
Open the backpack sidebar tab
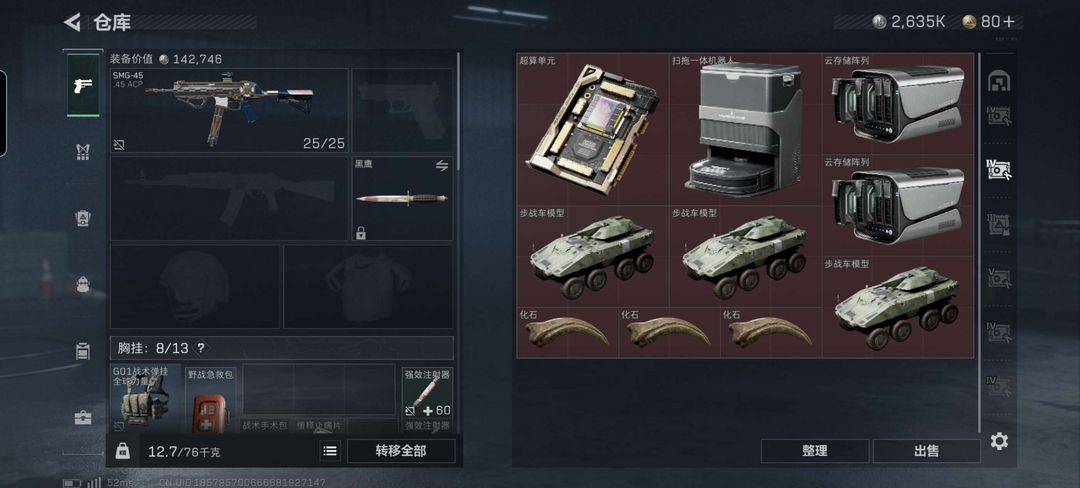click(x=83, y=284)
